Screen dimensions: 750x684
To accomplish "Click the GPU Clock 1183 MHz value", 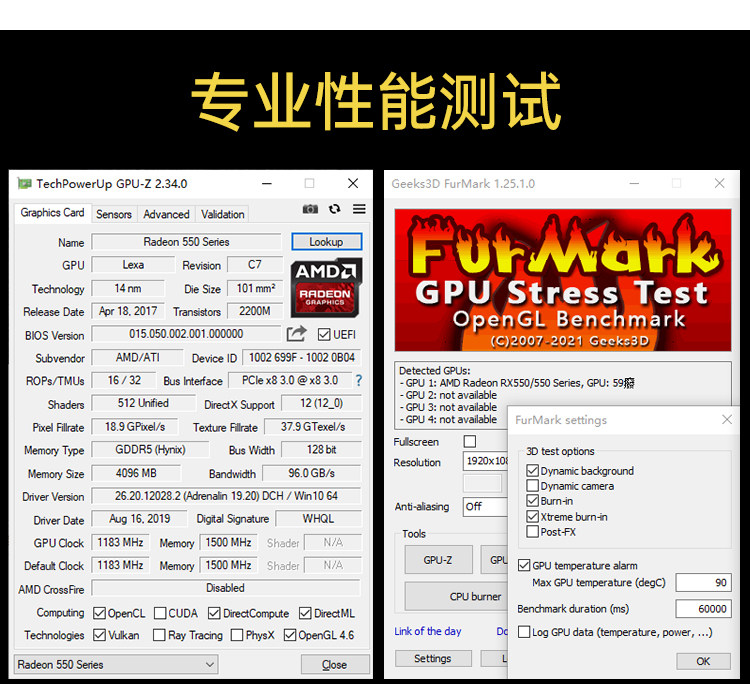I will click(x=121, y=542).
